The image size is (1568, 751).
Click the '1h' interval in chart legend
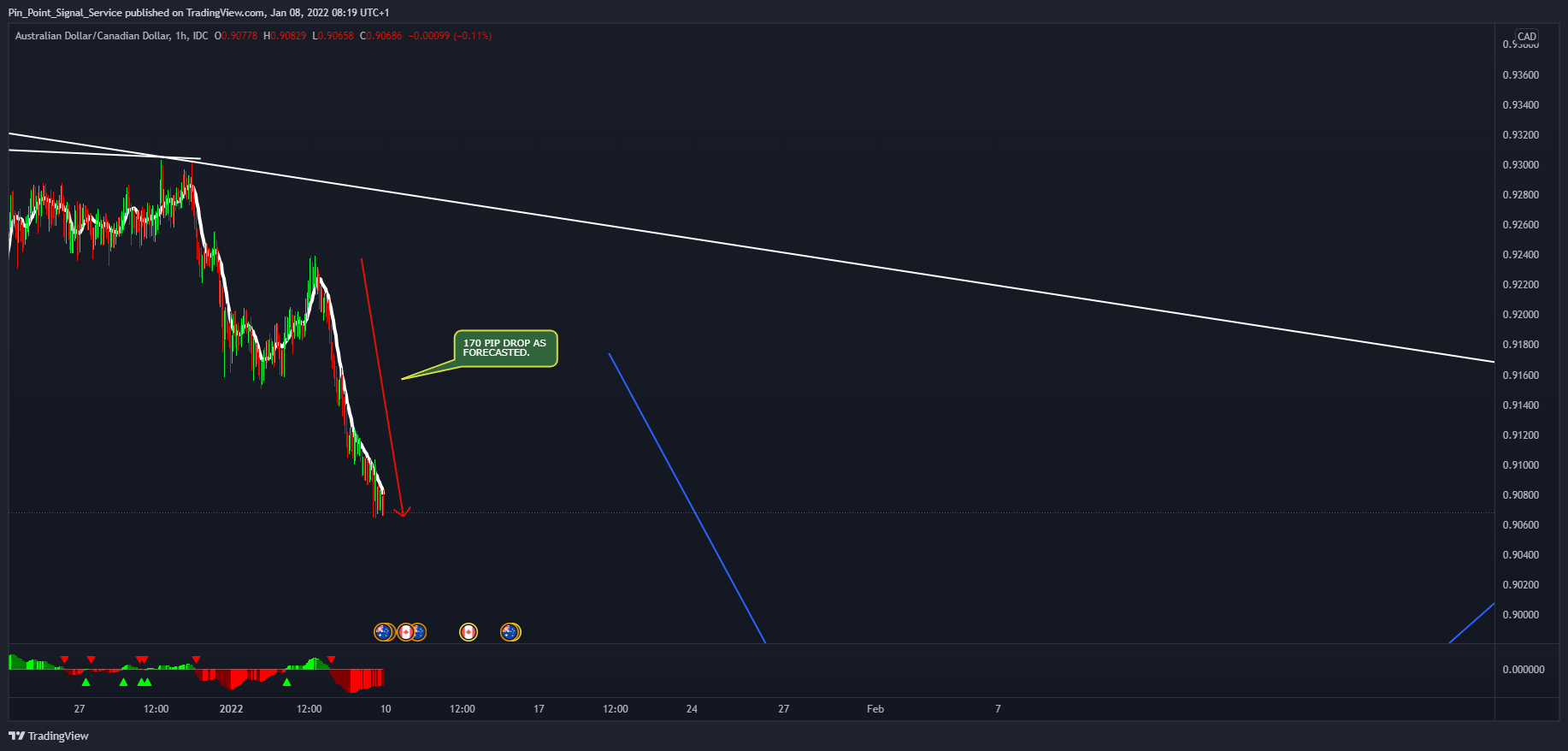pyautogui.click(x=181, y=36)
